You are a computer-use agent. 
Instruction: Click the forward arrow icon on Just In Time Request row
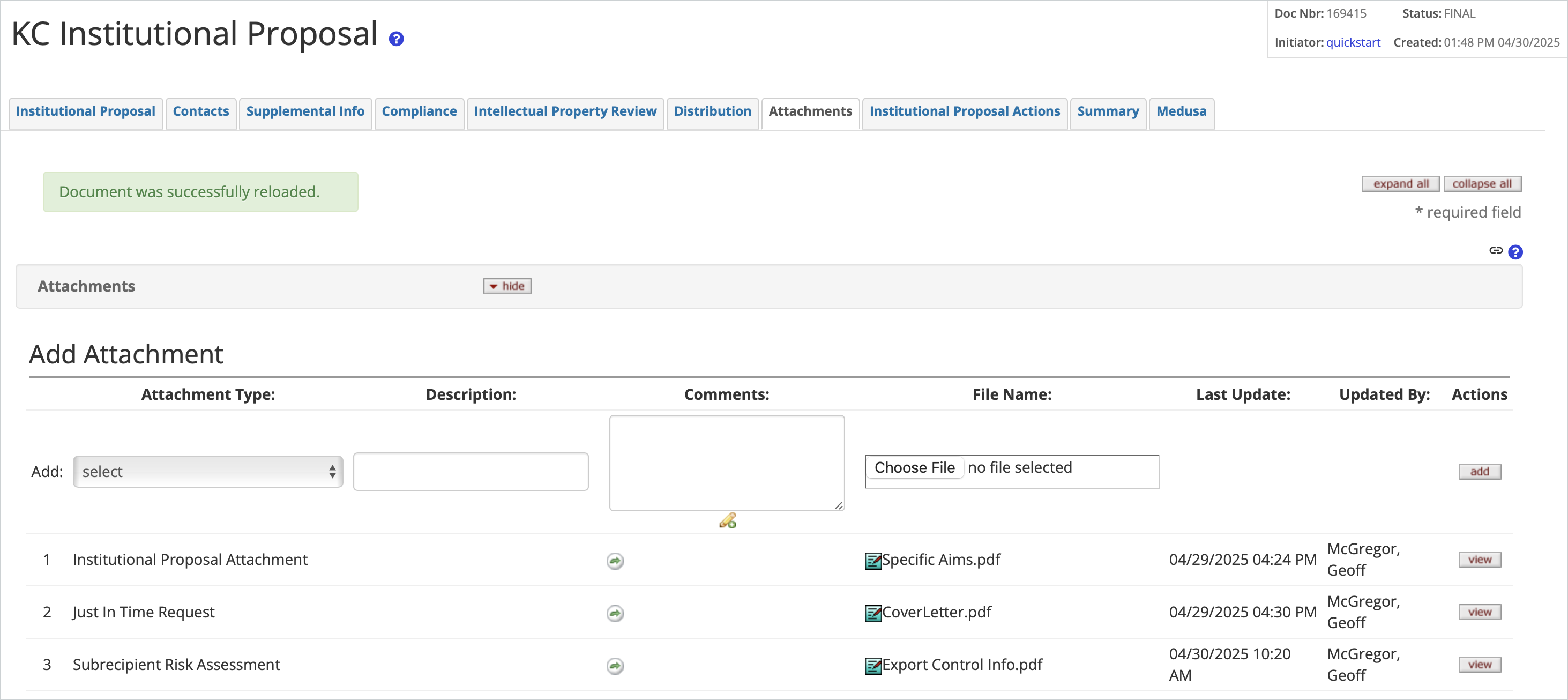click(614, 614)
